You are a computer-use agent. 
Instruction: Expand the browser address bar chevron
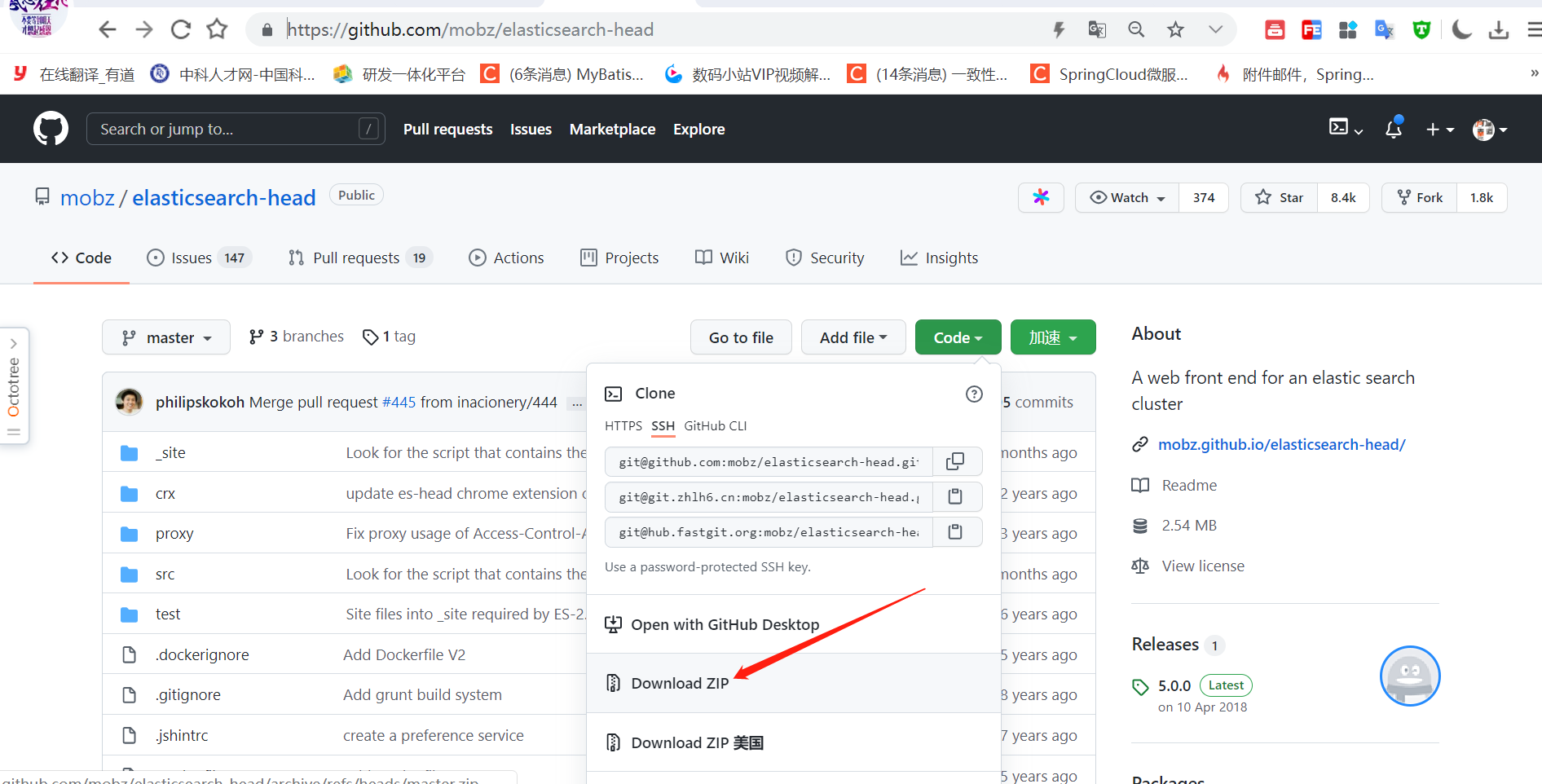tap(1215, 30)
